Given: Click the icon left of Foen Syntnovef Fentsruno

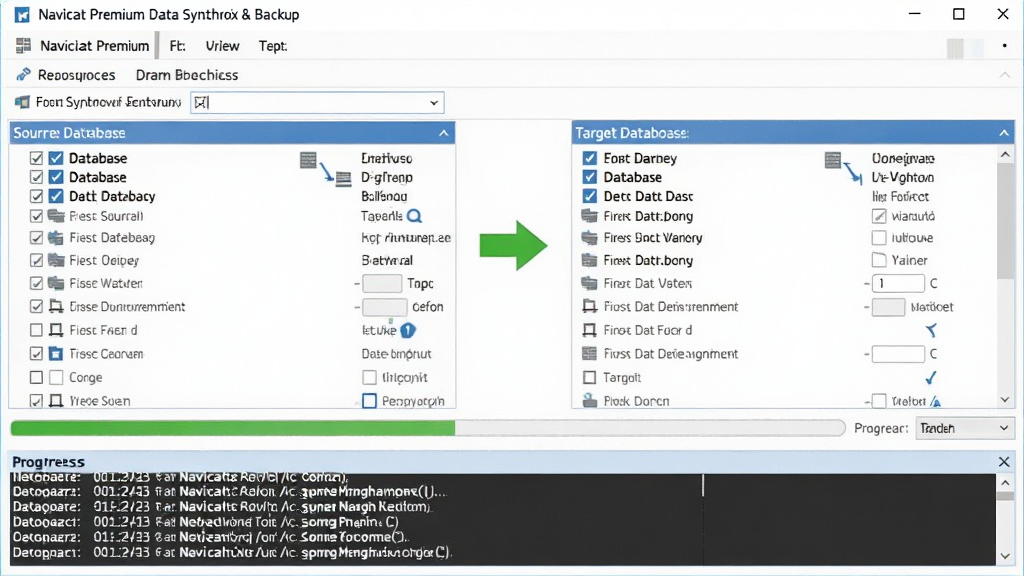Looking at the screenshot, I should tap(23, 102).
